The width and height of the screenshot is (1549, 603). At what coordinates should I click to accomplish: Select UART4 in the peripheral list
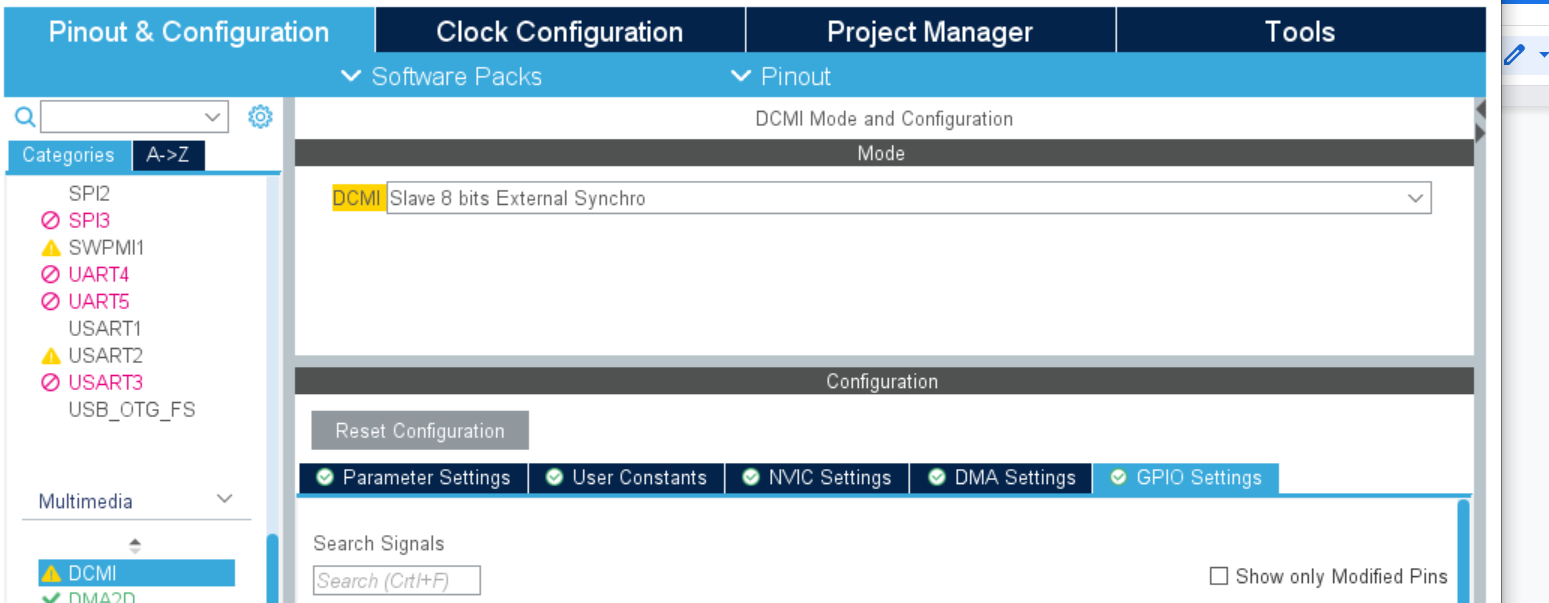(98, 274)
